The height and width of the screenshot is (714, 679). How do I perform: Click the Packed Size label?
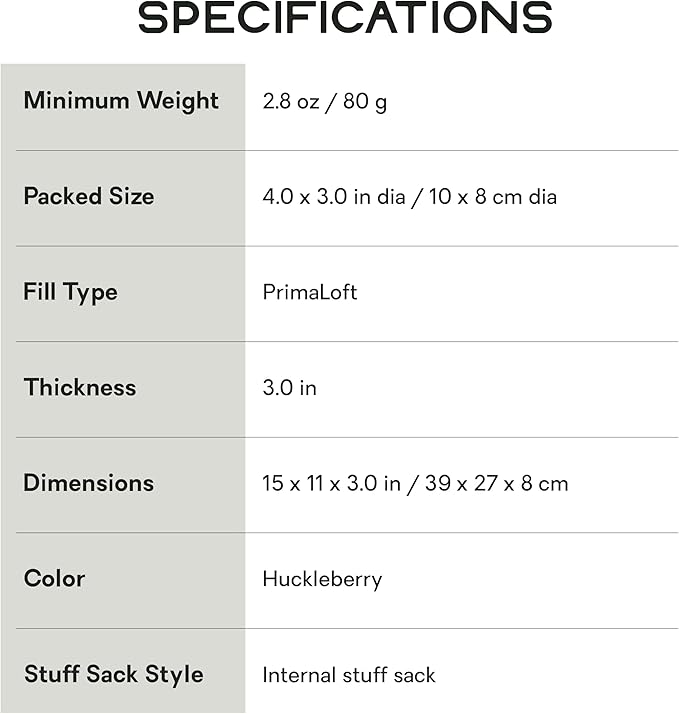[89, 196]
